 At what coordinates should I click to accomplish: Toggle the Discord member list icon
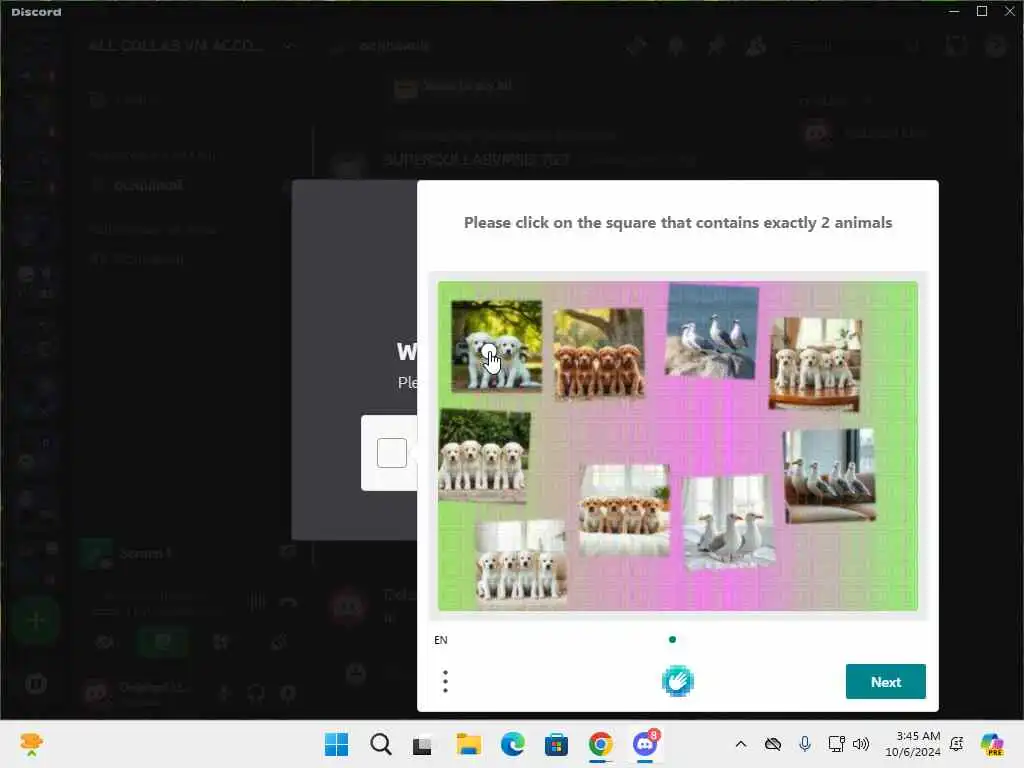tap(756, 46)
